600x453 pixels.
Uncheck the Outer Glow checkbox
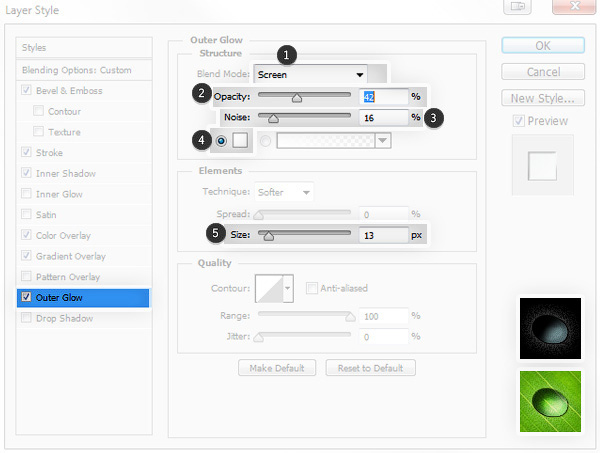26,297
